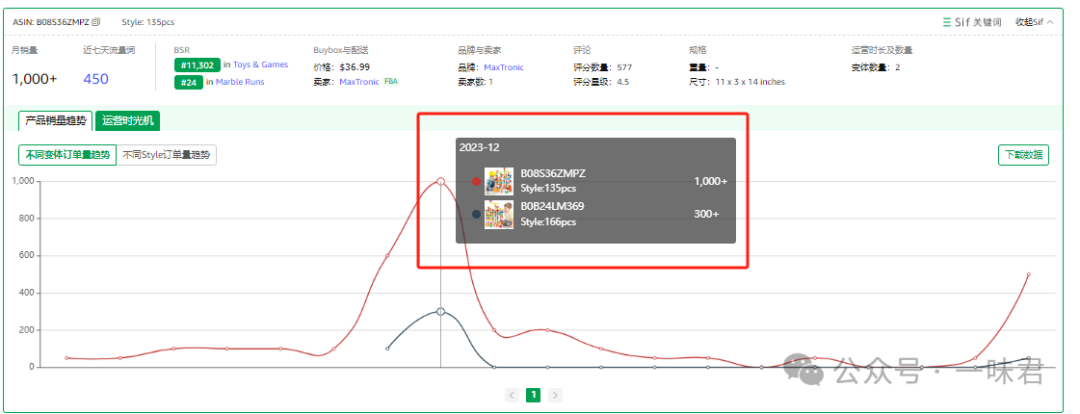
Task: Go to the next page with the right arrow
Action: tap(556, 395)
